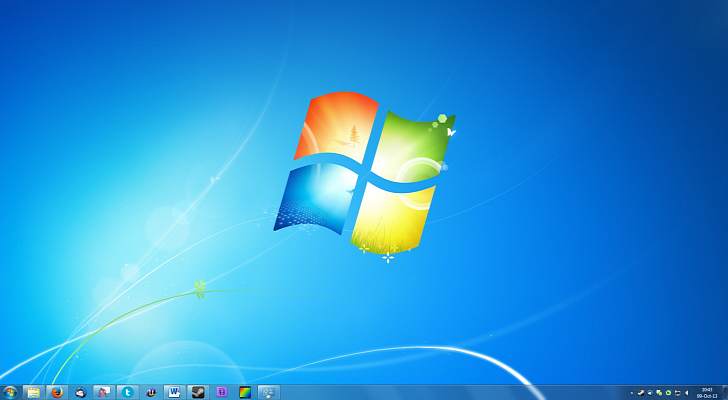
Task: Launch Microsoft Word from the taskbar
Action: pyautogui.click(x=174, y=392)
